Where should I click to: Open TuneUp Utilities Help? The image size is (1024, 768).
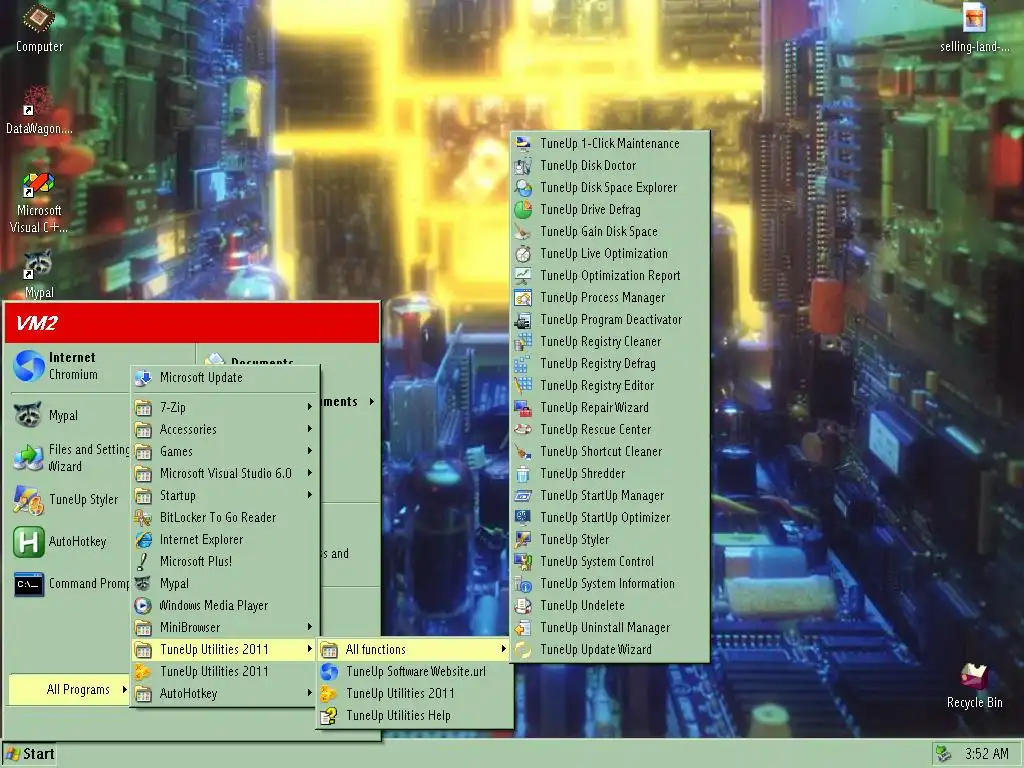414,716
